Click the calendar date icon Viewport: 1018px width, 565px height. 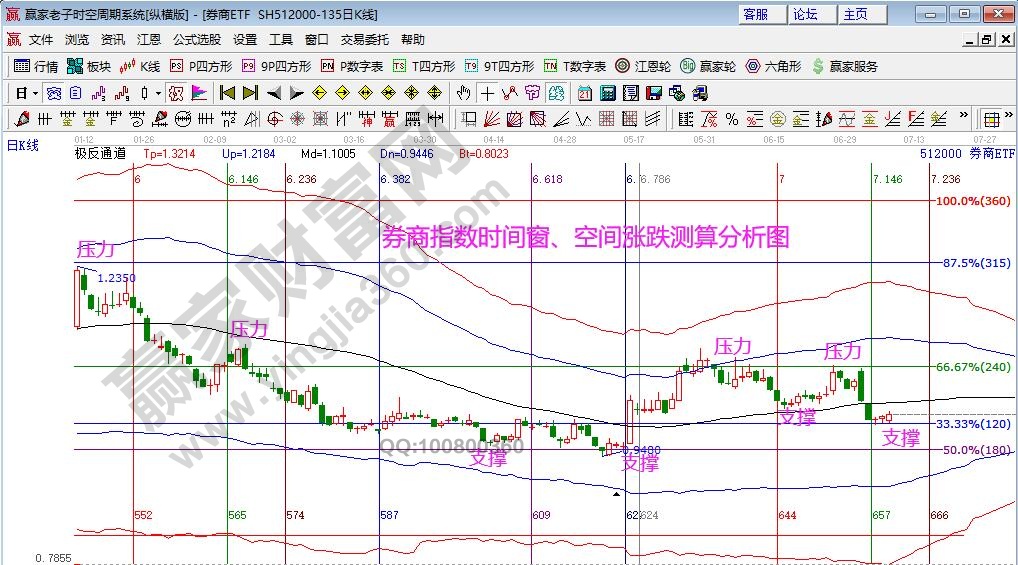tap(585, 93)
